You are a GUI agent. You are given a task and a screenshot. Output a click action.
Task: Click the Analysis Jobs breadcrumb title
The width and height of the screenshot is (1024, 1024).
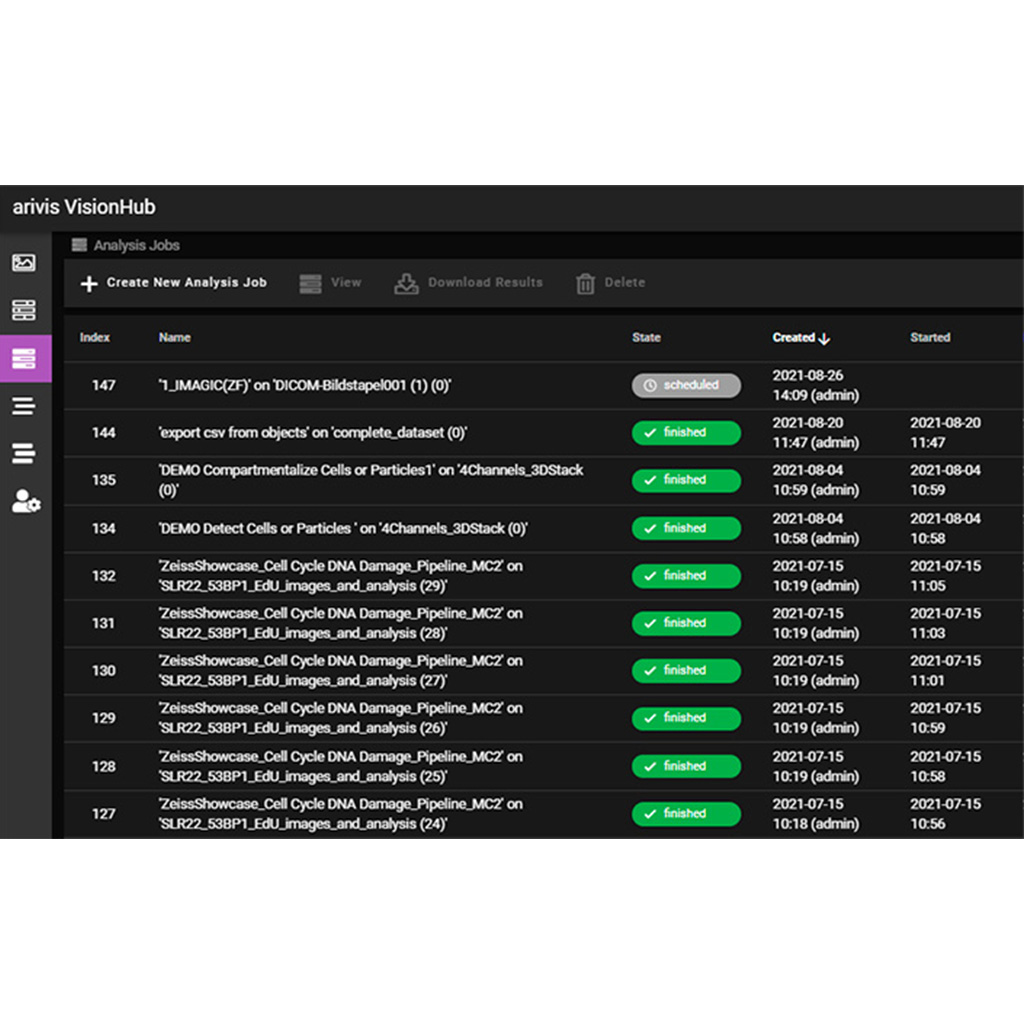click(x=136, y=246)
